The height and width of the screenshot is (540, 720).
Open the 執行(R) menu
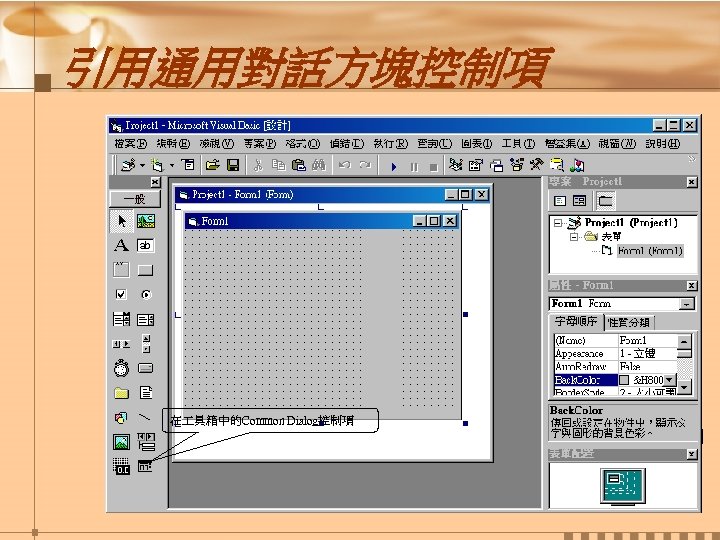tap(390, 144)
